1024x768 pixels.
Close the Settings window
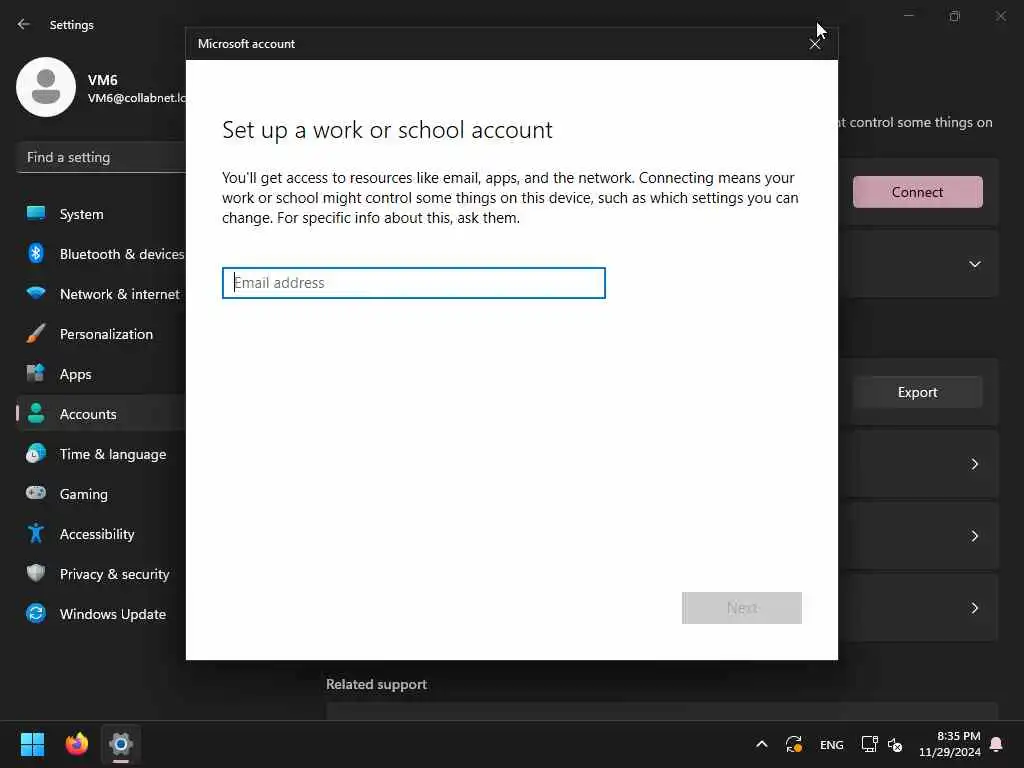(x=1000, y=16)
